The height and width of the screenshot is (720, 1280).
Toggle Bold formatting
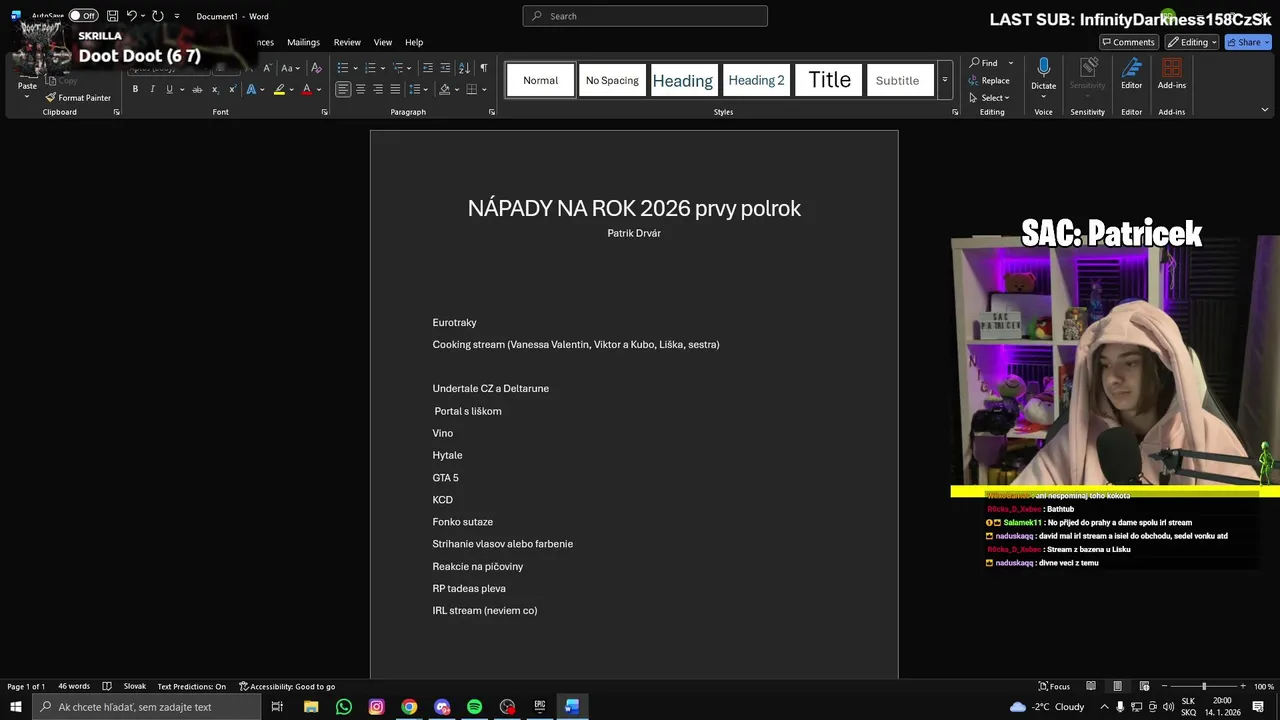135,89
